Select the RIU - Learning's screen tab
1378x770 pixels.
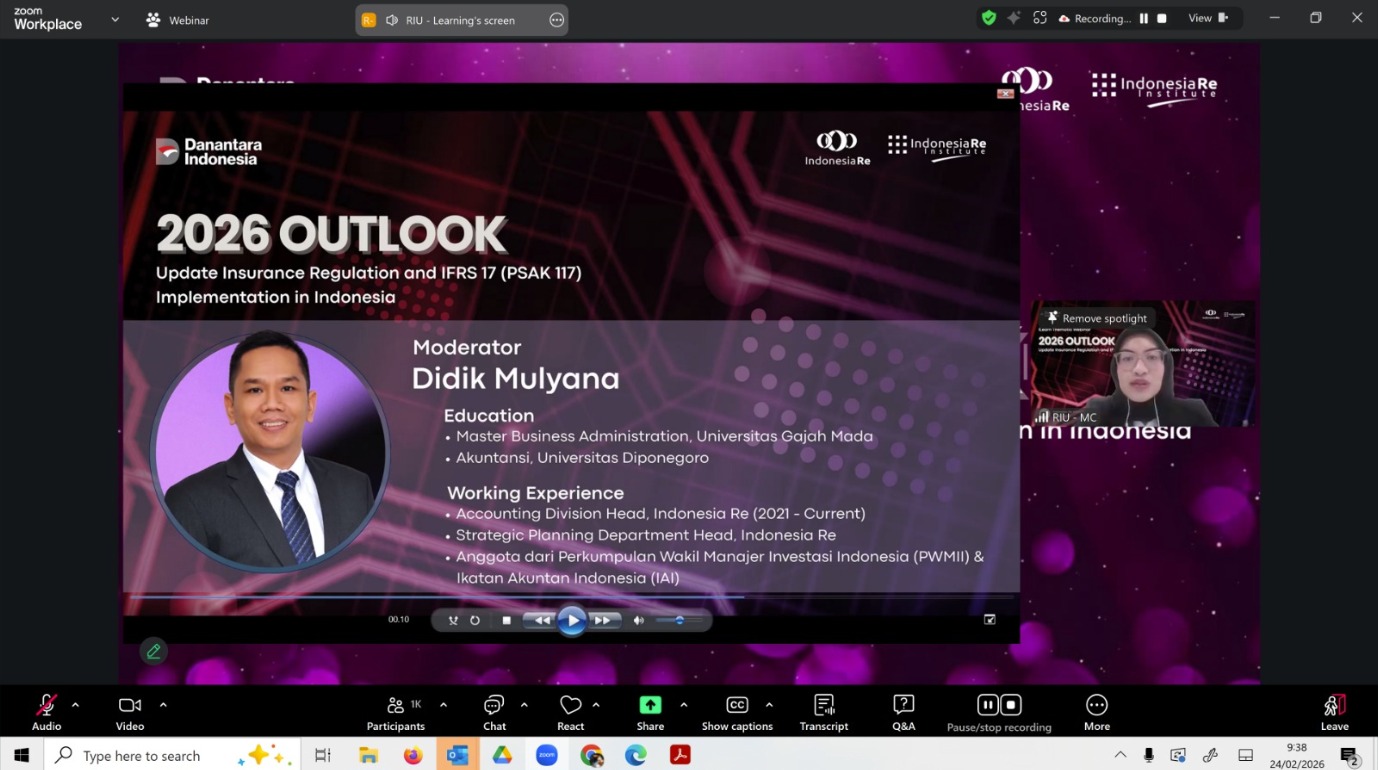(460, 20)
